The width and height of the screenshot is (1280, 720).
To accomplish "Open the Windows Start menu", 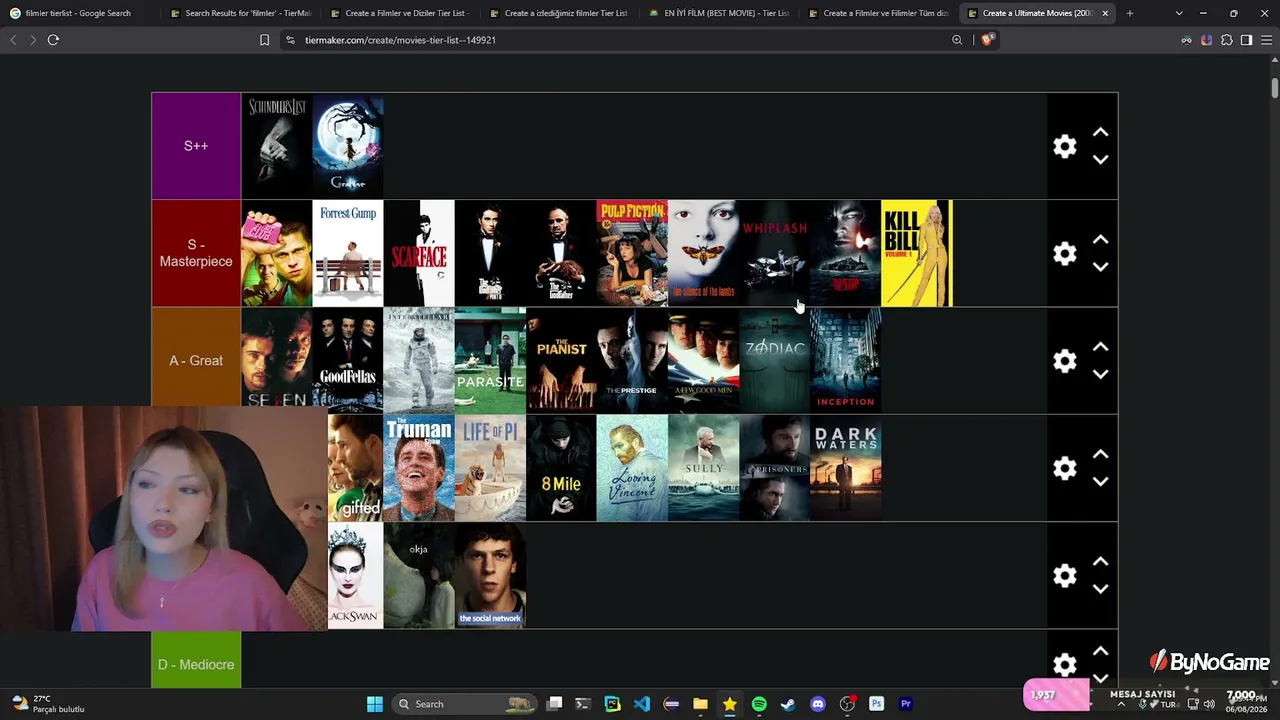I will point(375,704).
